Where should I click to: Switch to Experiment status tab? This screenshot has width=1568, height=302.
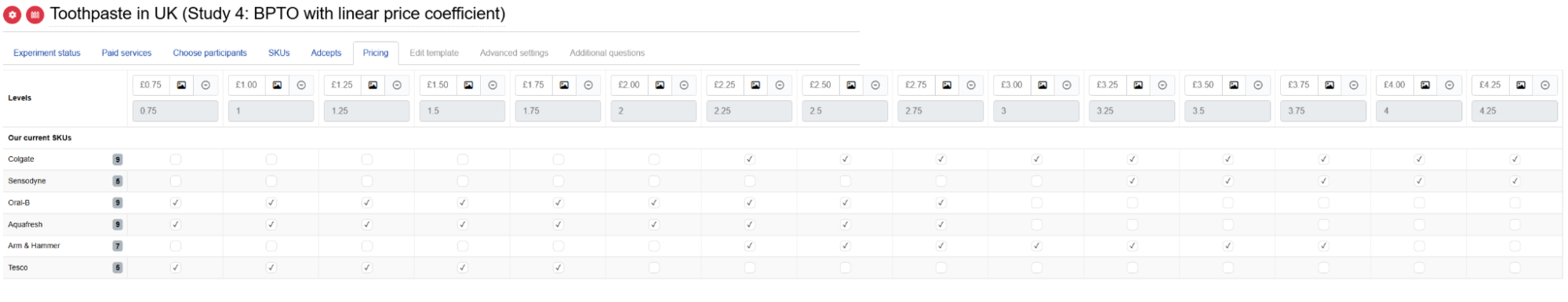coord(47,53)
